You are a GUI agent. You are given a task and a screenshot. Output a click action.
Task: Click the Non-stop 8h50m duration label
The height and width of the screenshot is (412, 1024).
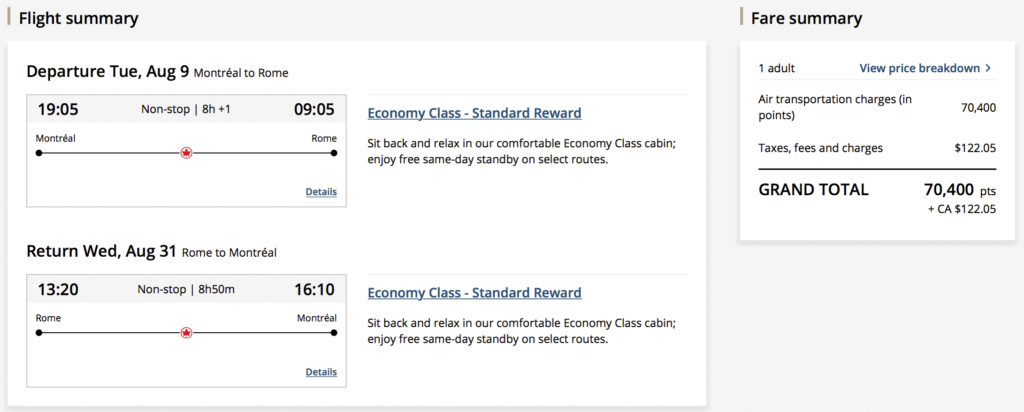[x=186, y=289]
